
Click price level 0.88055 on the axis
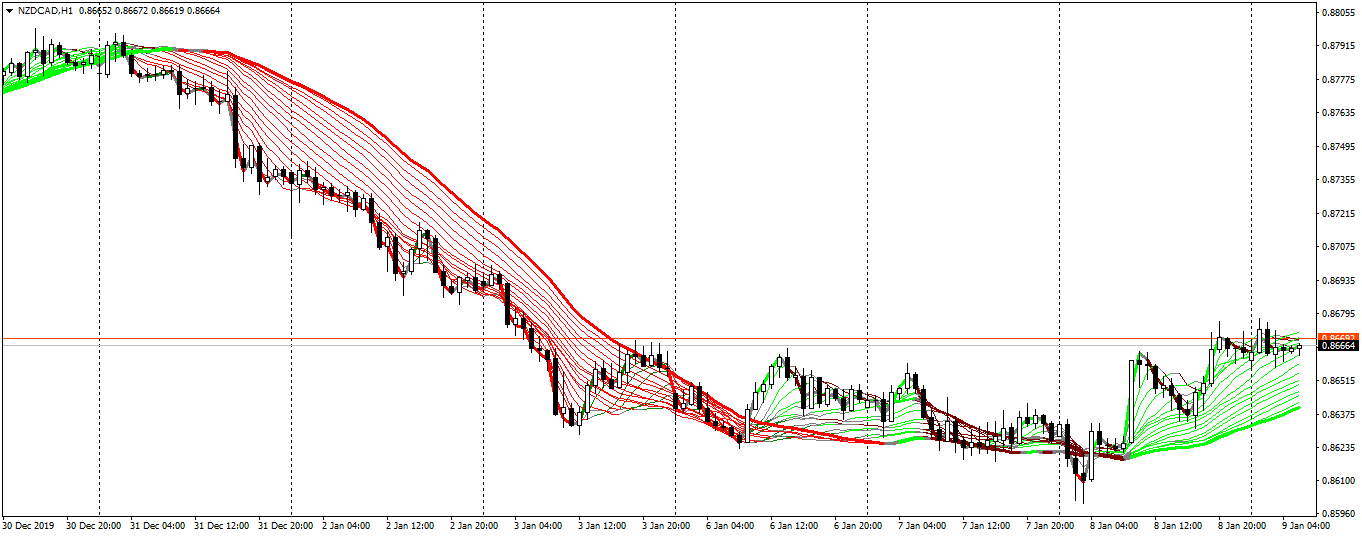1338,12
